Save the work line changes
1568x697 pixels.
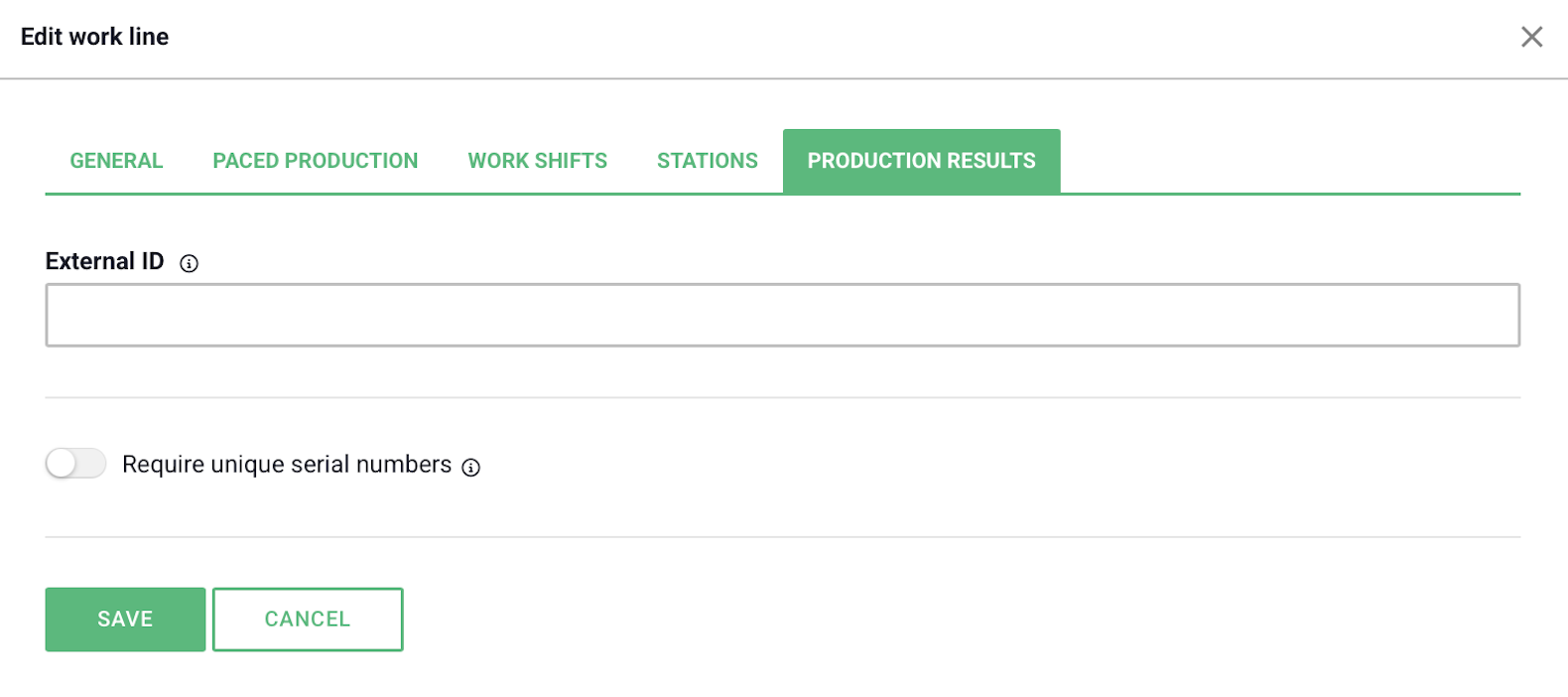point(125,620)
